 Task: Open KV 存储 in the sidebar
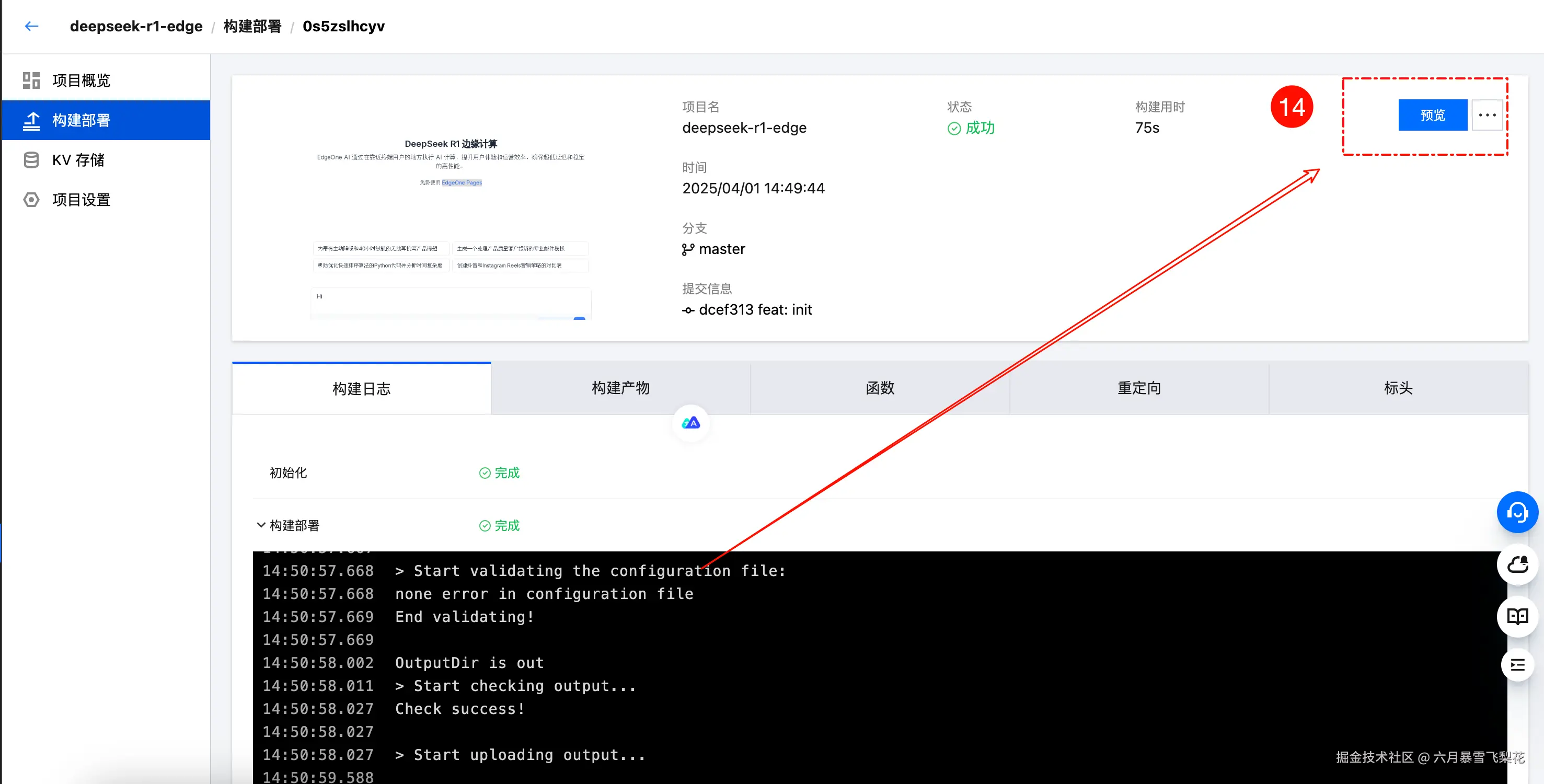pos(78,160)
